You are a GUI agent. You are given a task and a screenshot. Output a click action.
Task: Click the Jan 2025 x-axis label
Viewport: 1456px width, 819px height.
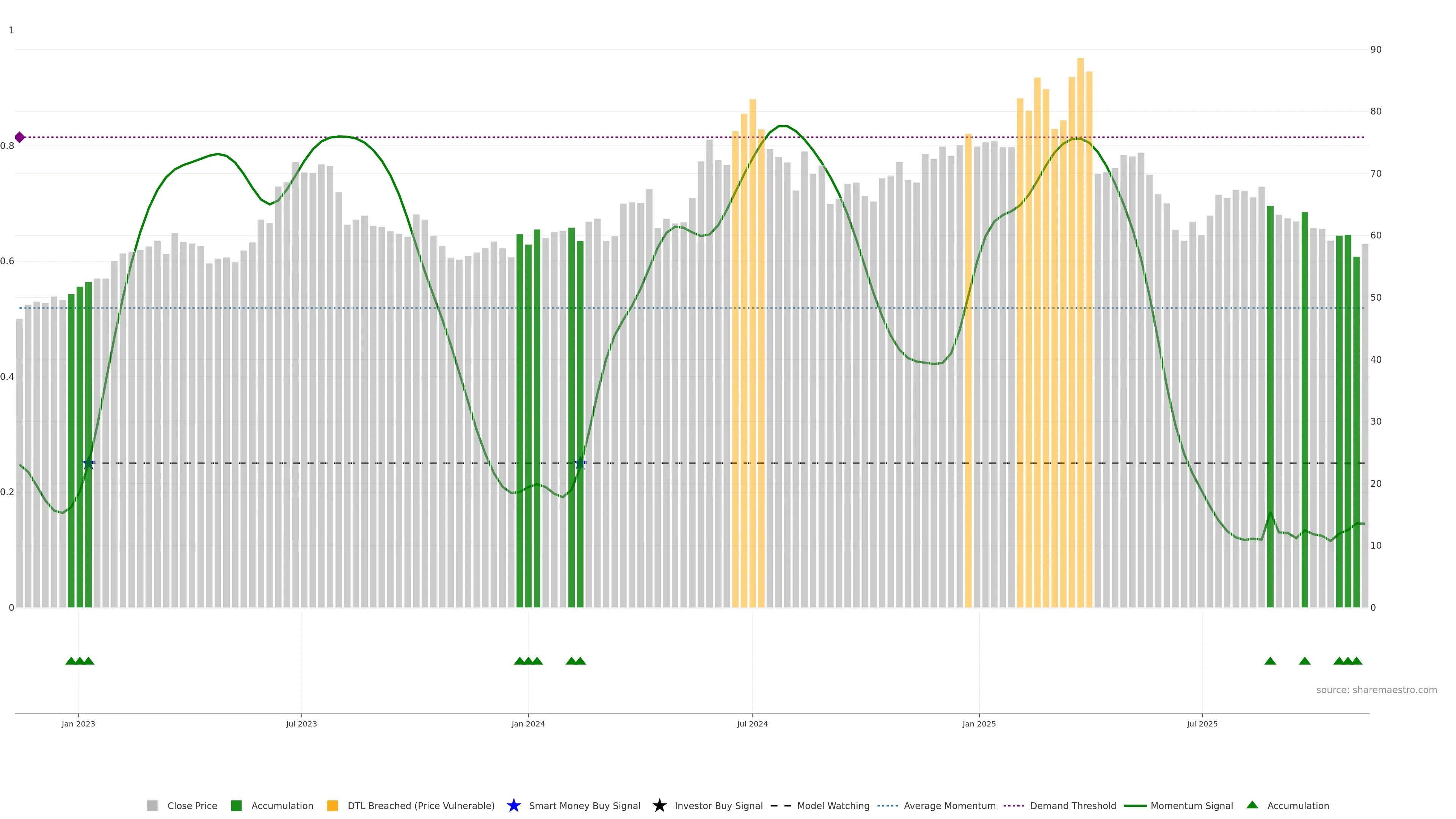pos(978,724)
